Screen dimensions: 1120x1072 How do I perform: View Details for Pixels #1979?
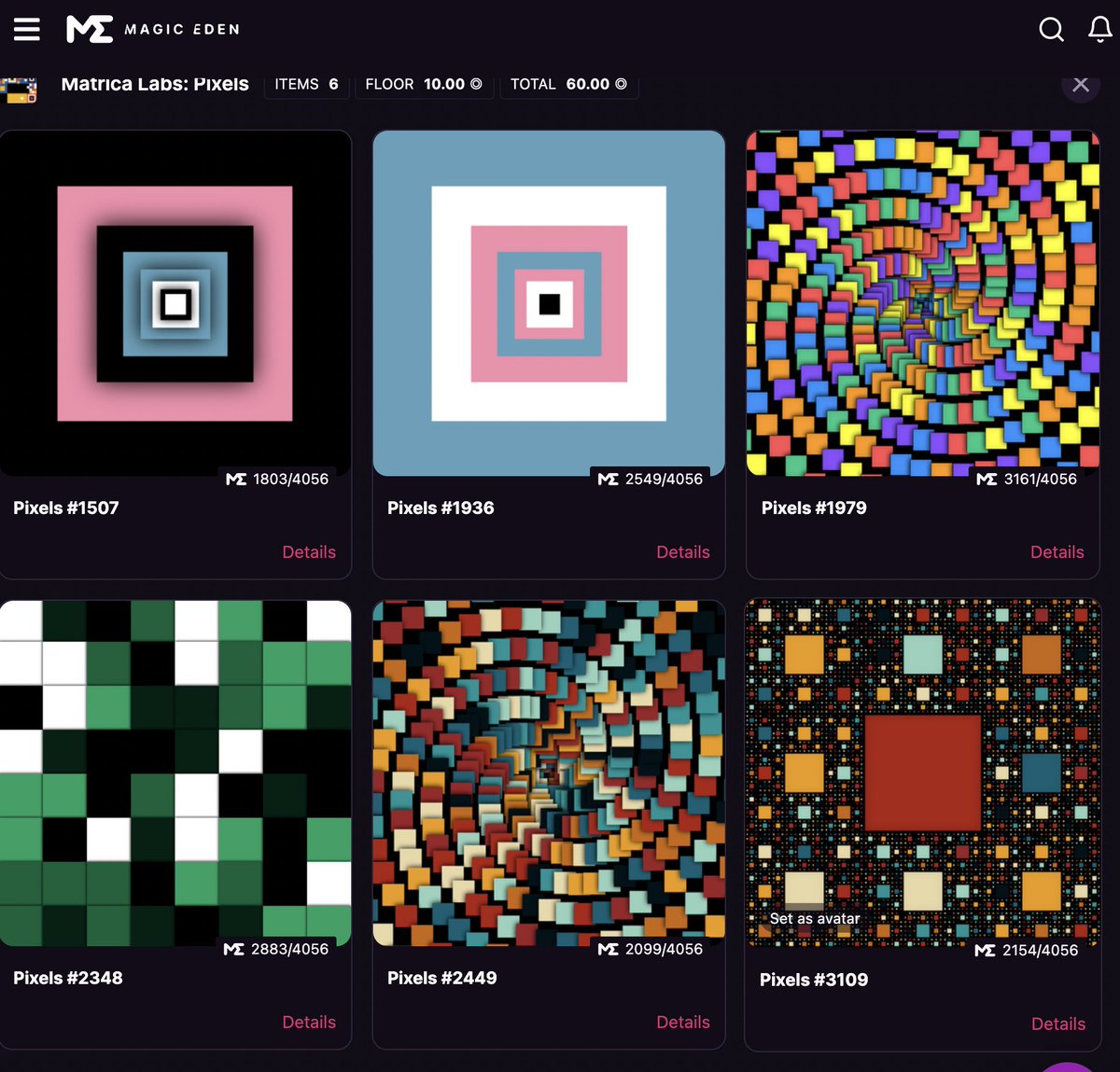click(1057, 552)
